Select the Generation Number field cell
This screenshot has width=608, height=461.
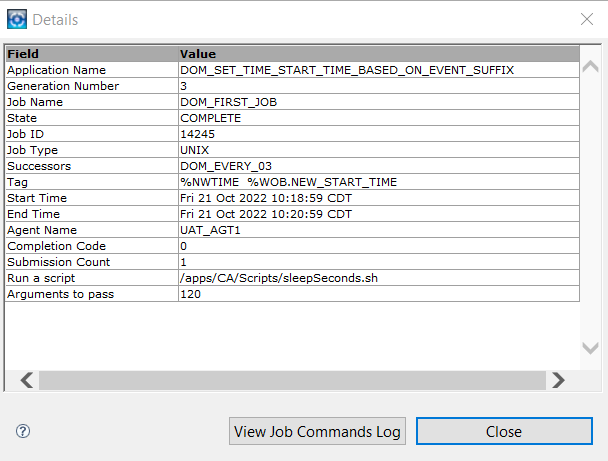pos(92,86)
